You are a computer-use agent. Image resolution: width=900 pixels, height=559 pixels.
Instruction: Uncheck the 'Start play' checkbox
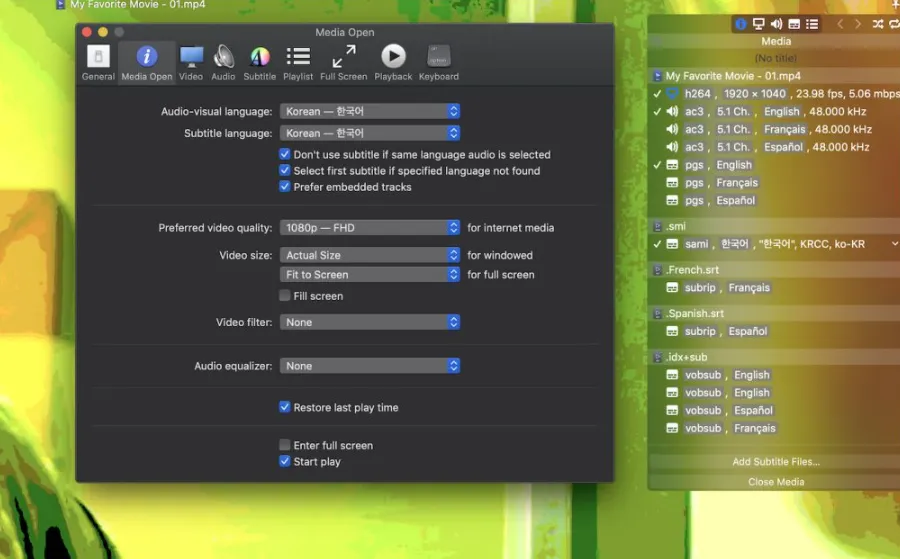pyautogui.click(x=285, y=461)
